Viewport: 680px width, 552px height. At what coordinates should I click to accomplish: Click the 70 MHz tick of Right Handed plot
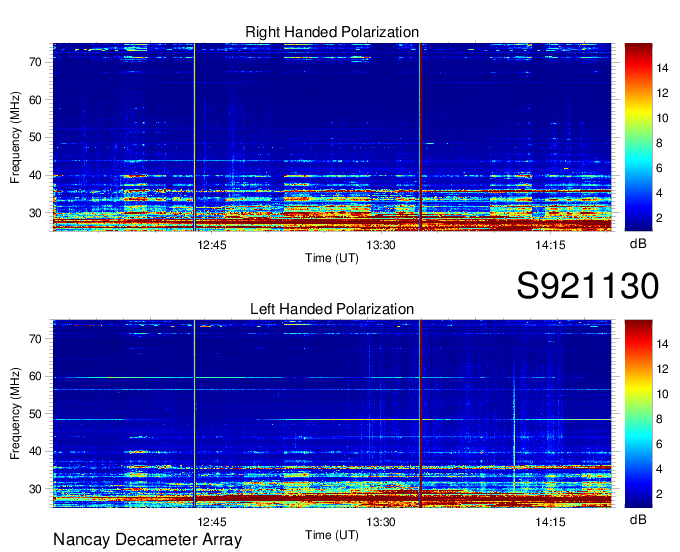[36, 62]
